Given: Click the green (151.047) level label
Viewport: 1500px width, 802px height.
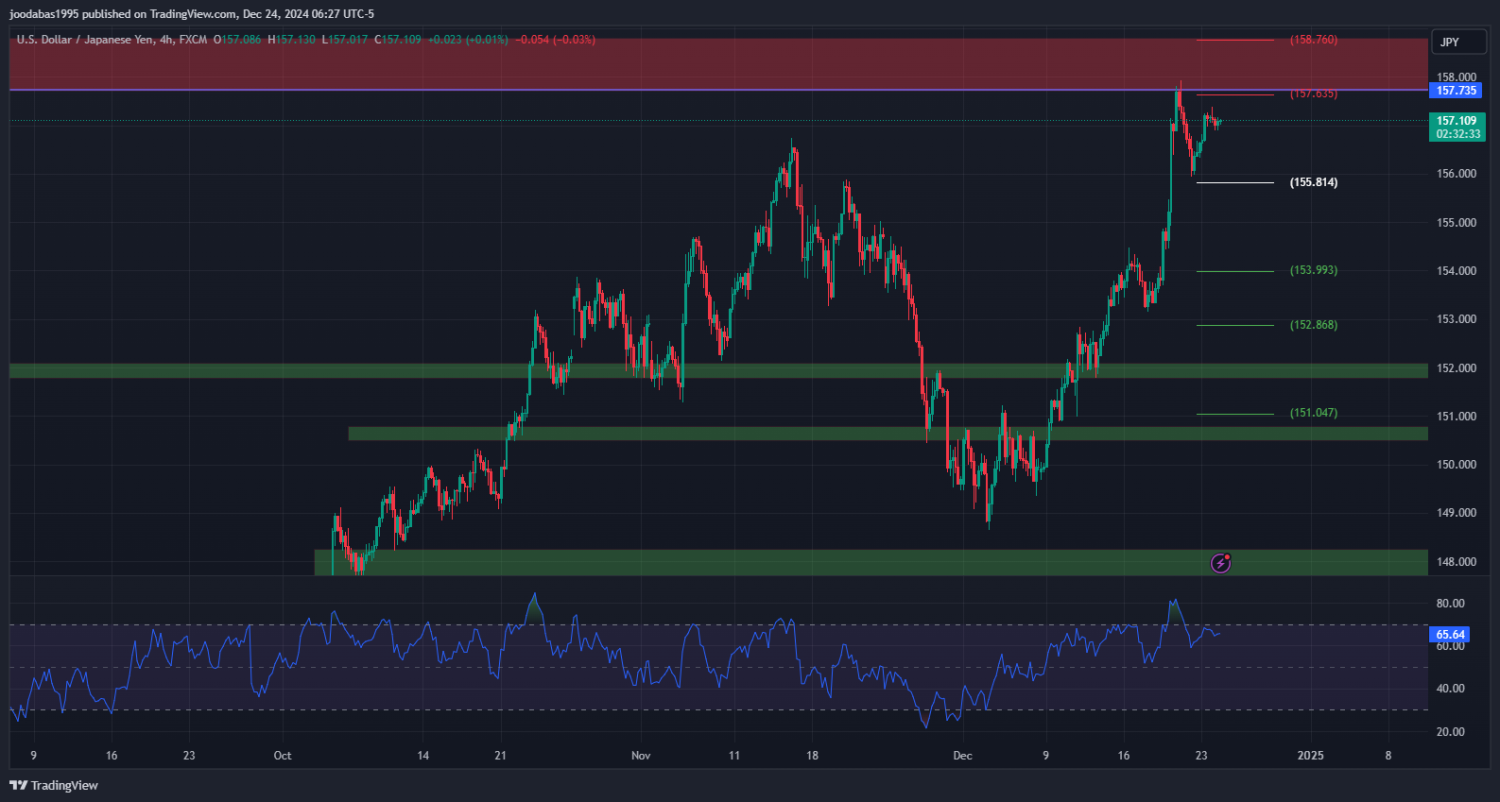Looking at the screenshot, I should (1313, 413).
